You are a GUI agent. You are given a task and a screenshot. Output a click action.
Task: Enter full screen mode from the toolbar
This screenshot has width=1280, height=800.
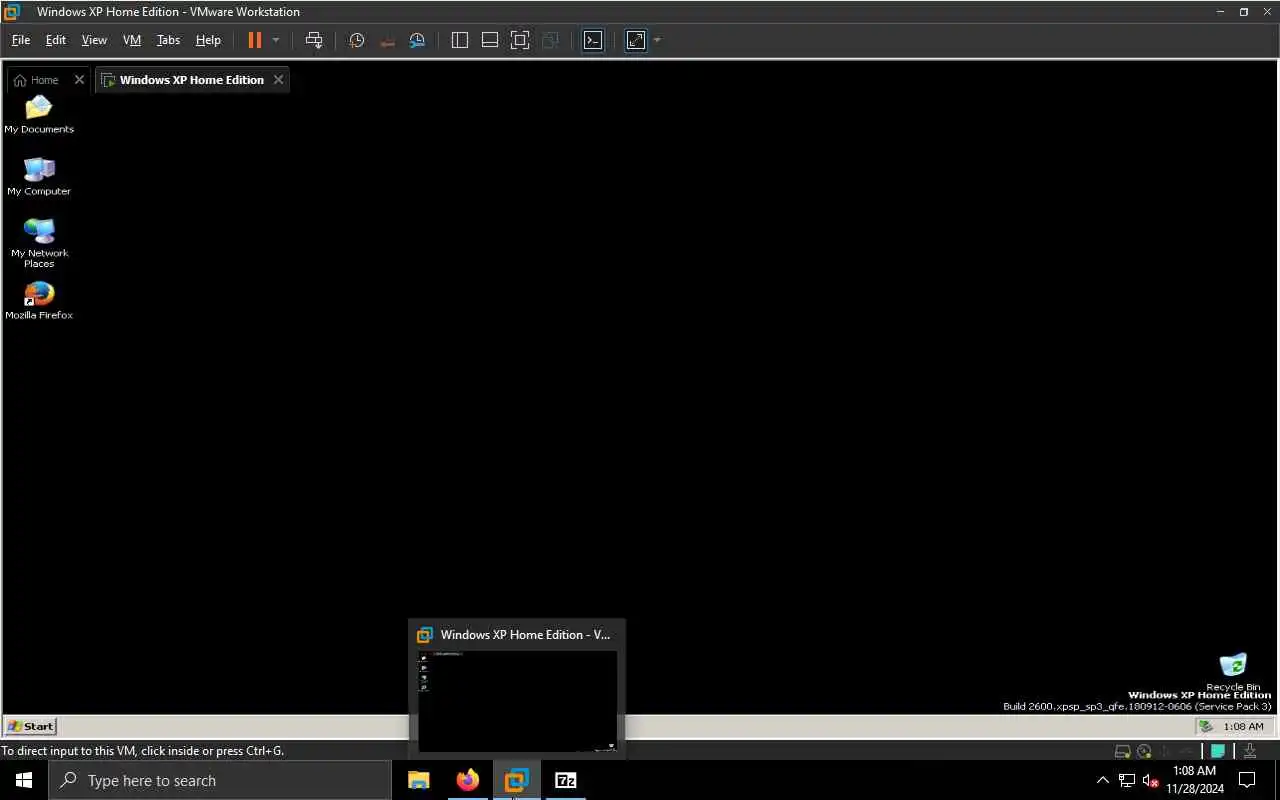coord(520,40)
